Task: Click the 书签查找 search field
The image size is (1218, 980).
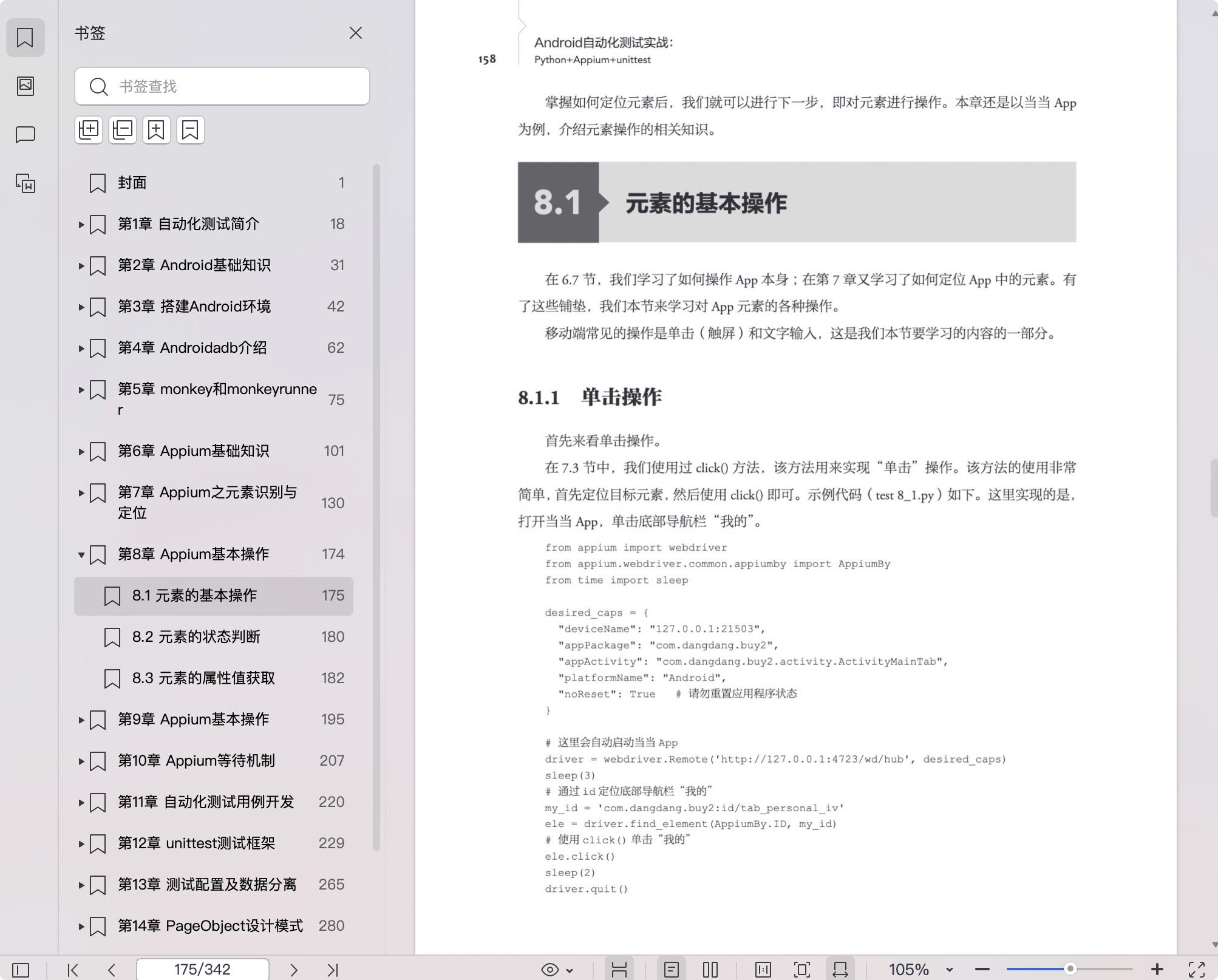Action: coord(222,86)
